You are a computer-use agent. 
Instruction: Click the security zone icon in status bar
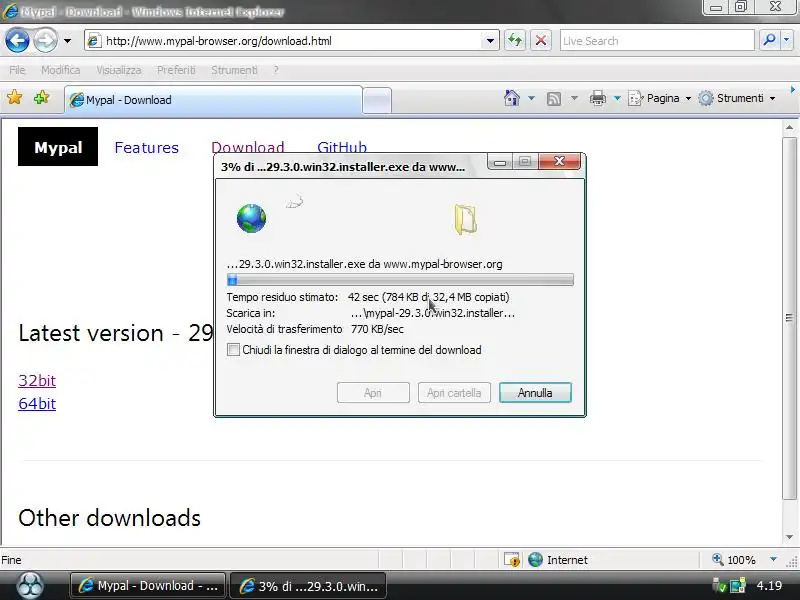click(x=512, y=560)
